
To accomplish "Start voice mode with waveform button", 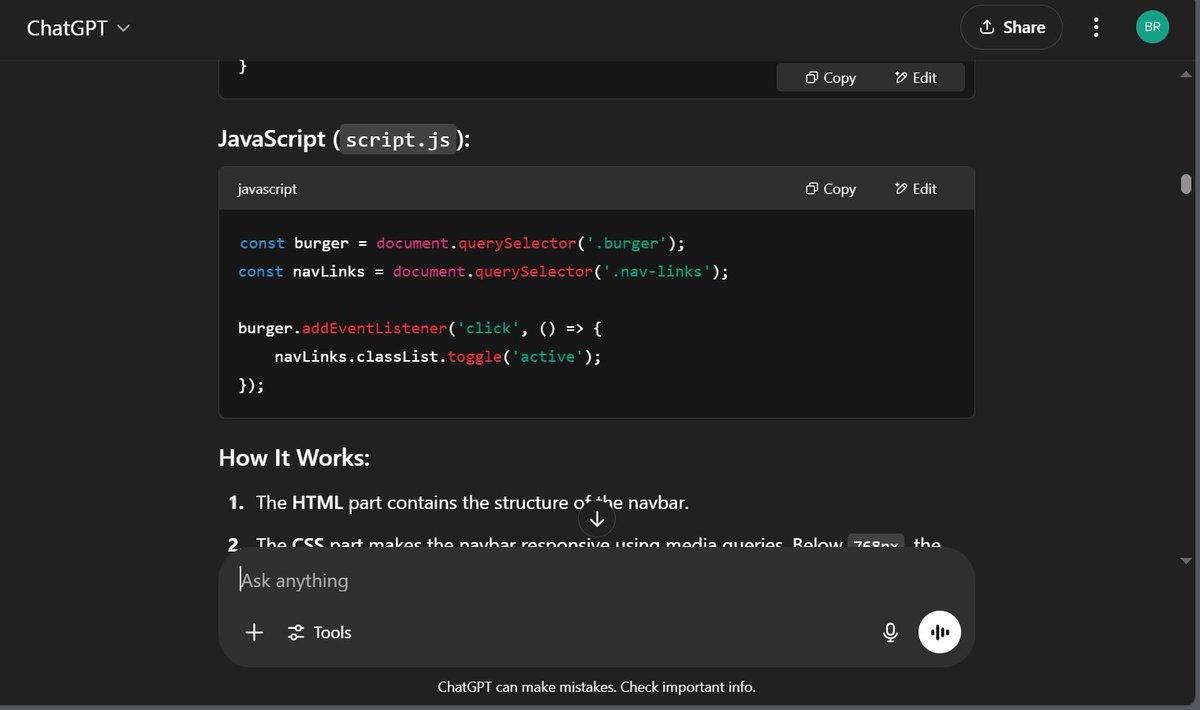I will coord(940,632).
